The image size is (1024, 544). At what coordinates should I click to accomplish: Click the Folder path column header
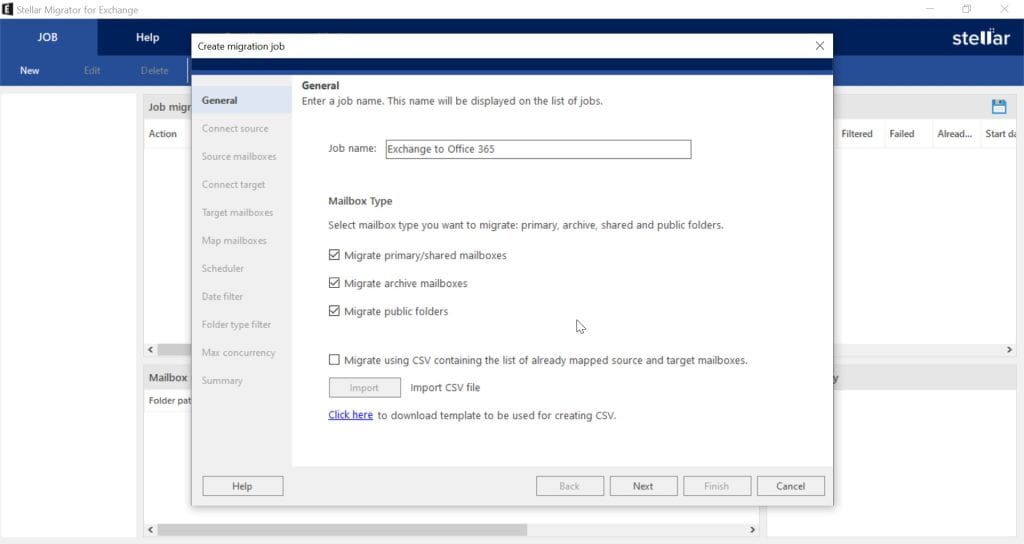[x=168, y=400]
